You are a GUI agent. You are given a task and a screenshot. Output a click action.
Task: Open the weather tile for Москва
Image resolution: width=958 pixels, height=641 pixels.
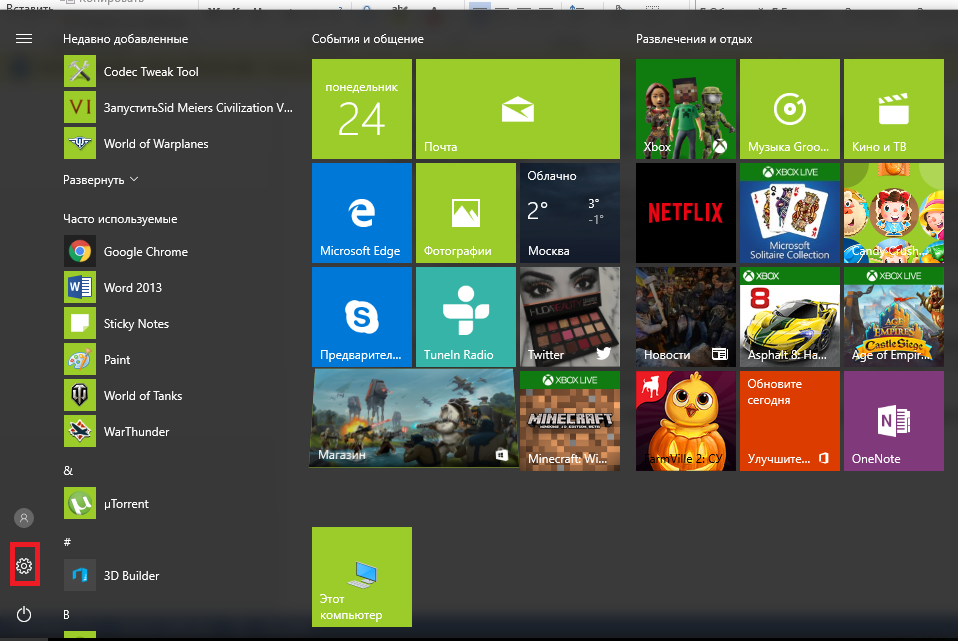coord(569,213)
